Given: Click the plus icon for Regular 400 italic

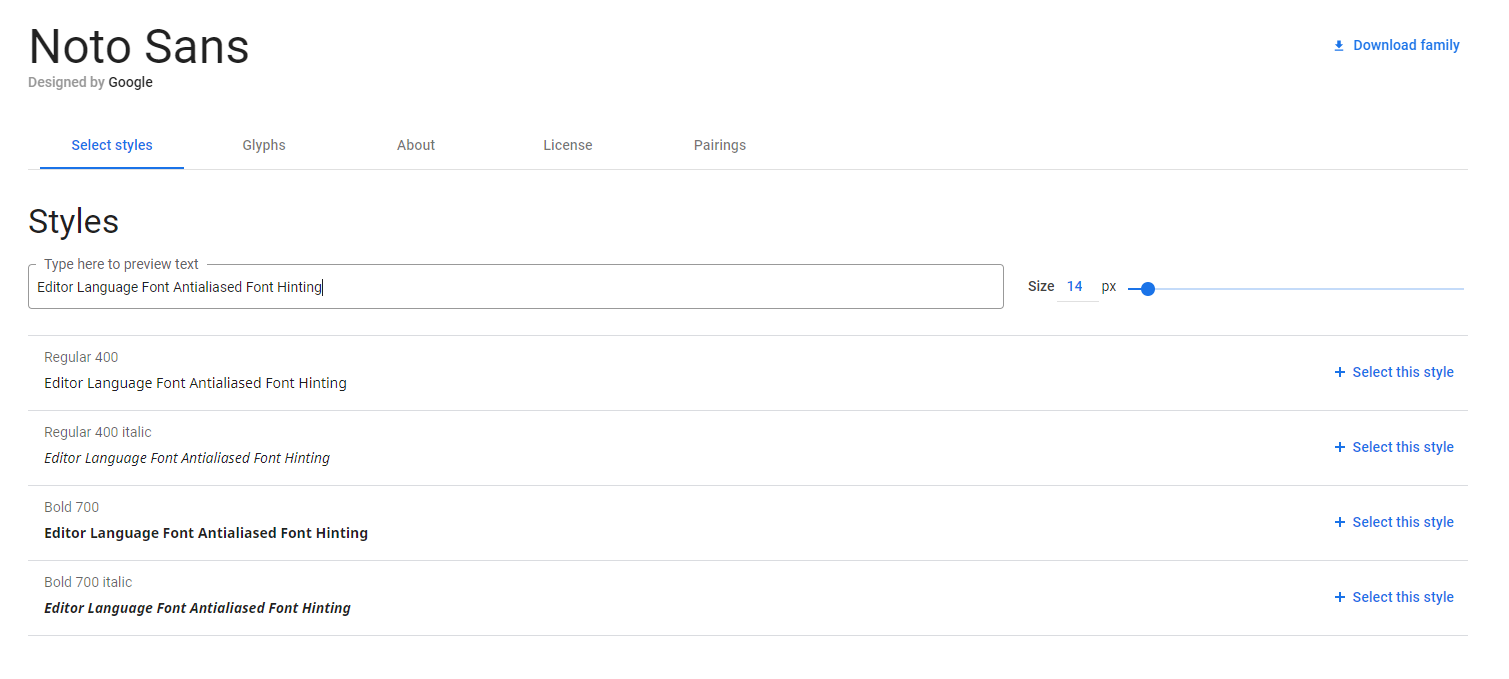Looking at the screenshot, I should [x=1340, y=447].
